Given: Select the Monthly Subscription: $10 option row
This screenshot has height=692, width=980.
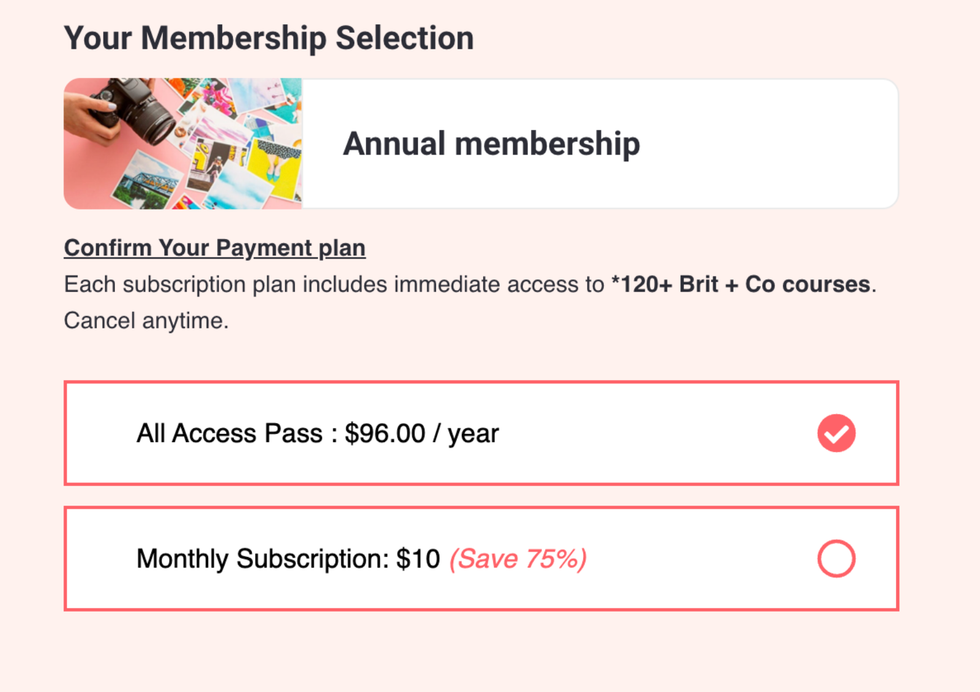Looking at the screenshot, I should [480, 559].
